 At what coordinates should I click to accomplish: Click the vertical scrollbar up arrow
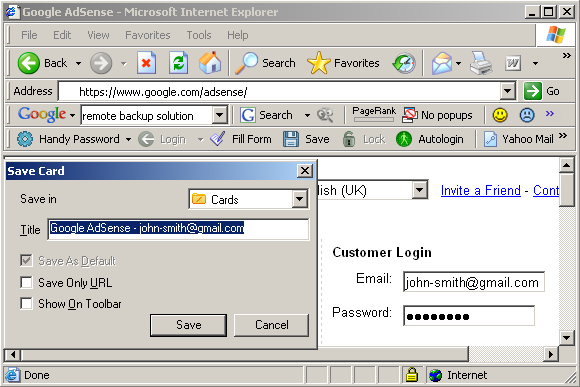tap(567, 165)
